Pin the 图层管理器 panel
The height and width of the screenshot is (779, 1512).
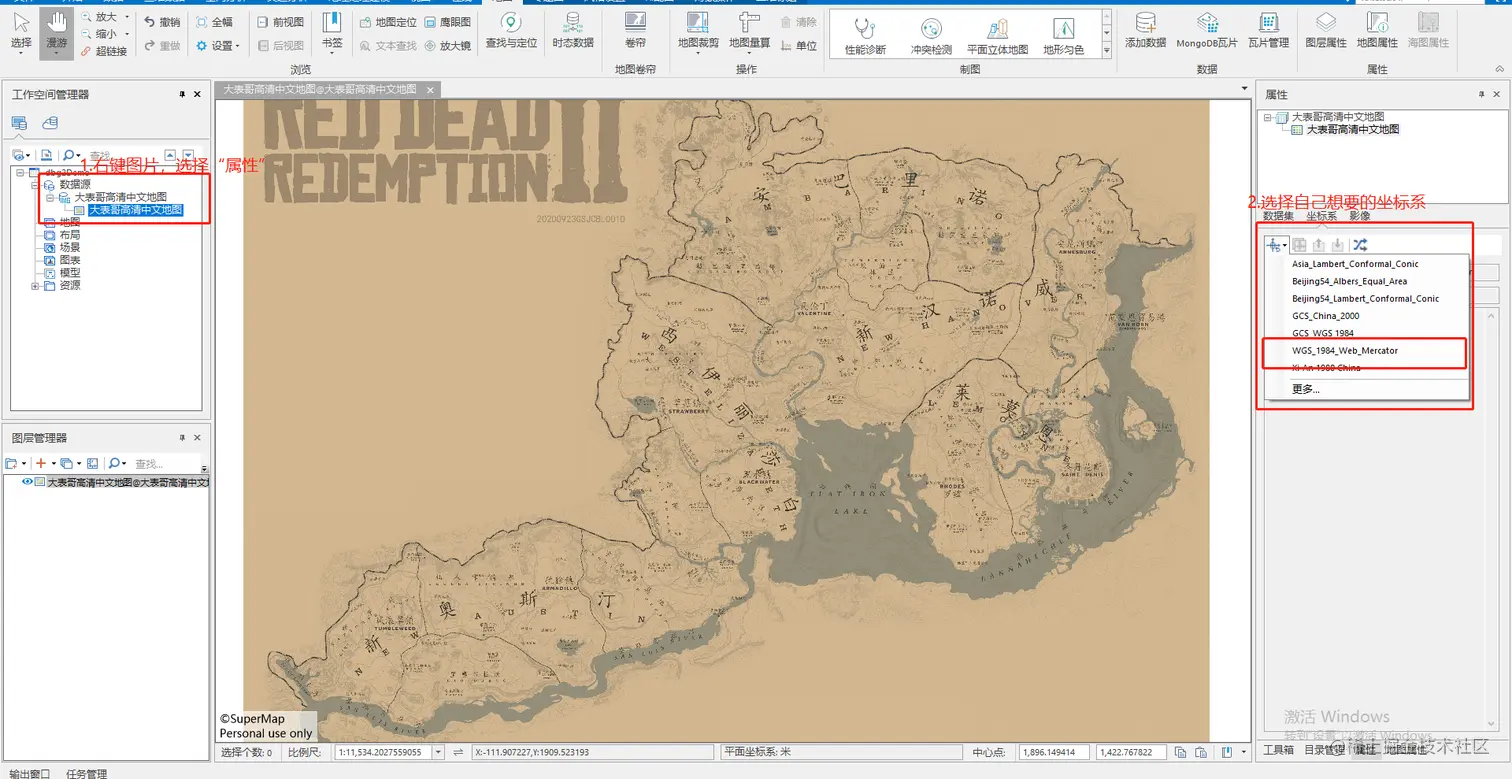(x=182, y=438)
